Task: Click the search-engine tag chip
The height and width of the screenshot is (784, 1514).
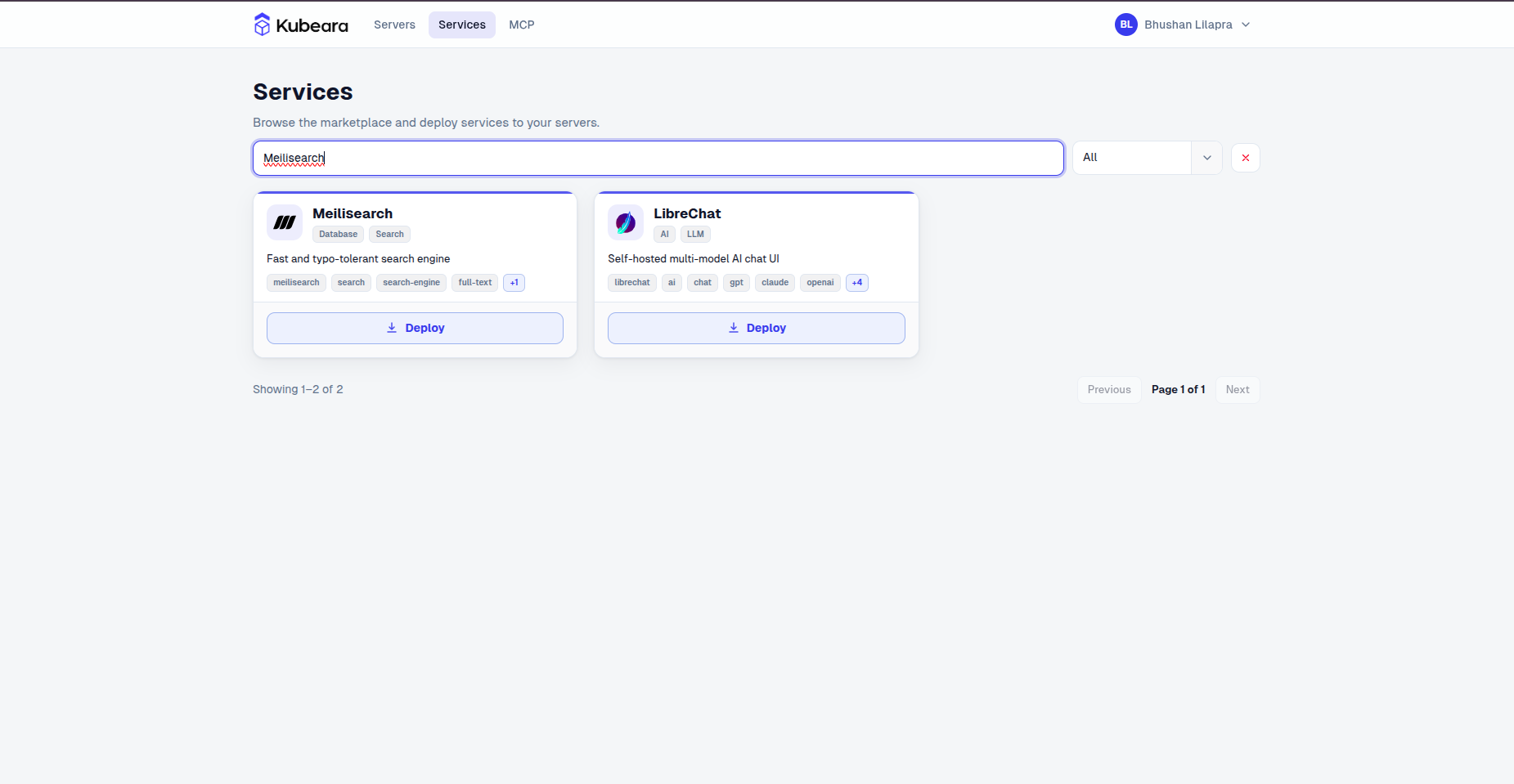Action: tap(411, 283)
